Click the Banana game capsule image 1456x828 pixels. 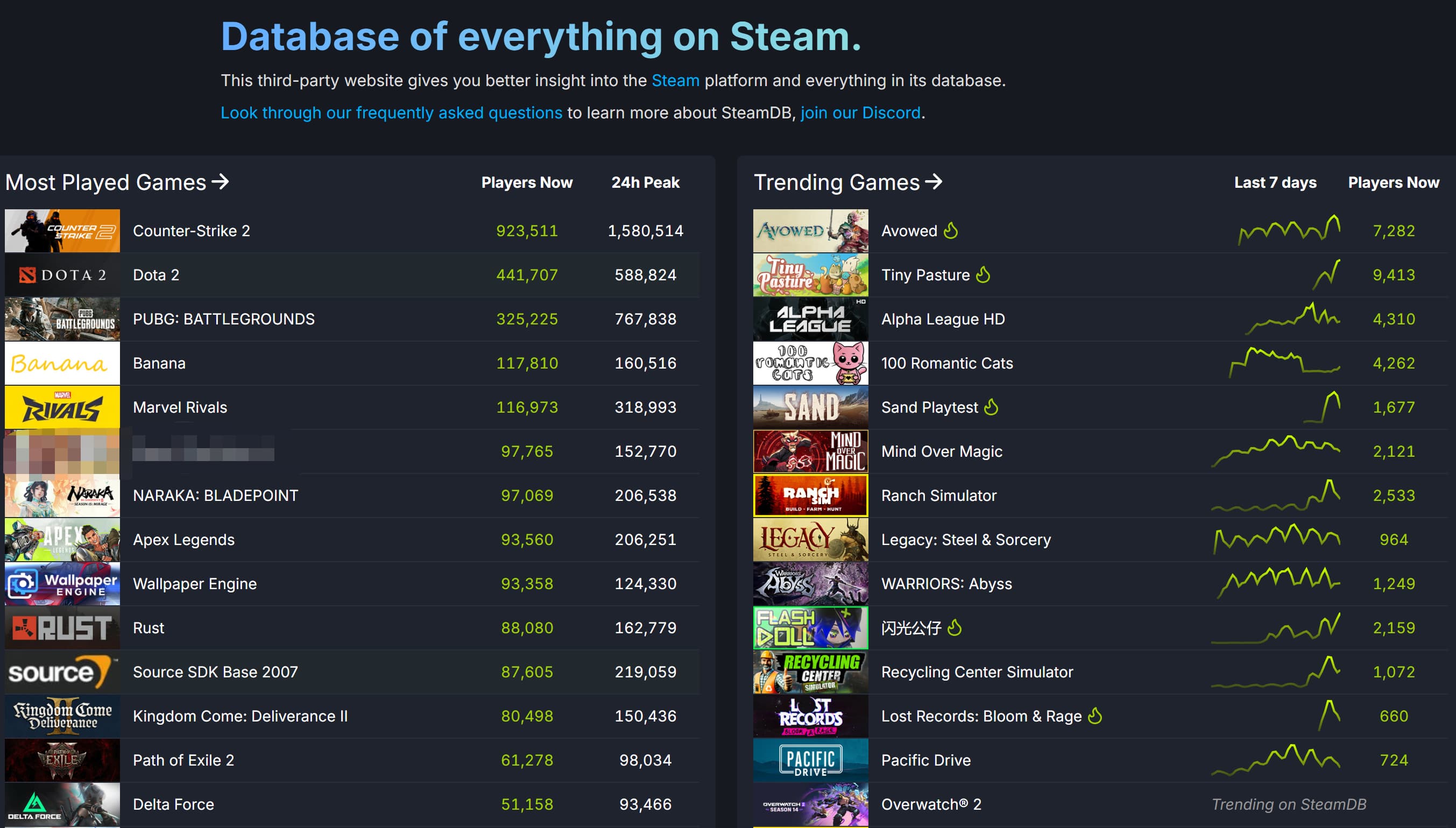click(62, 363)
